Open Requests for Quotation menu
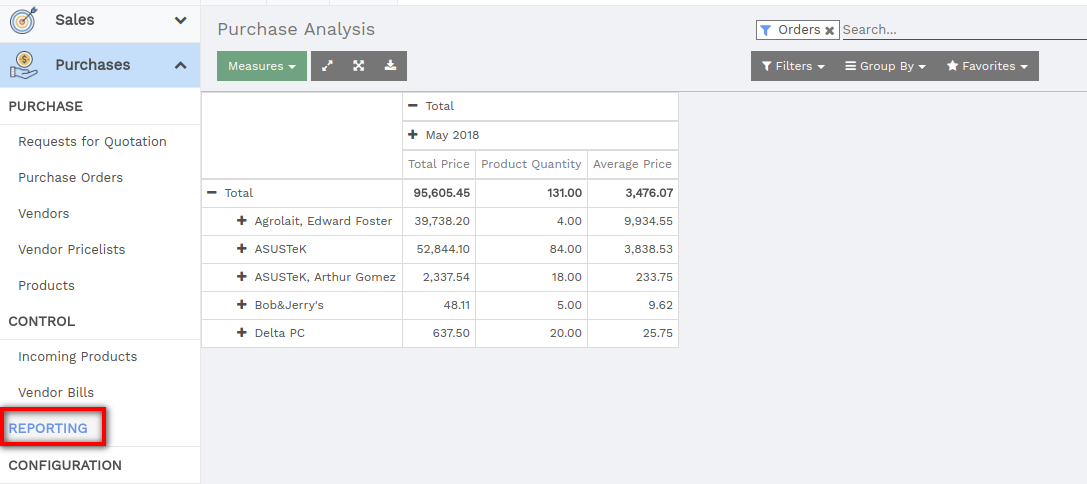 92,141
